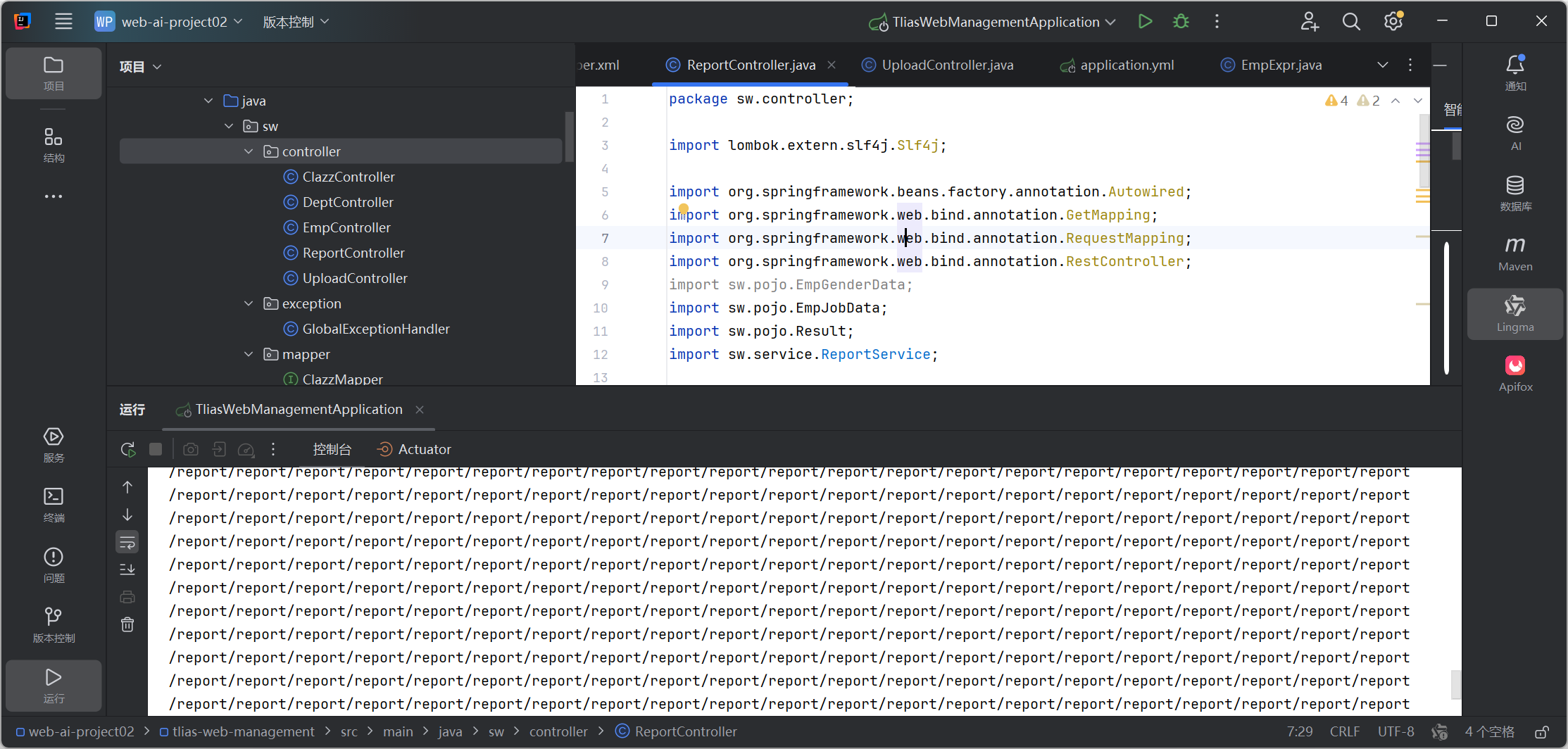Open the 终端 terminal tool window
Viewport: 1568px width, 749px height.
pyautogui.click(x=54, y=505)
